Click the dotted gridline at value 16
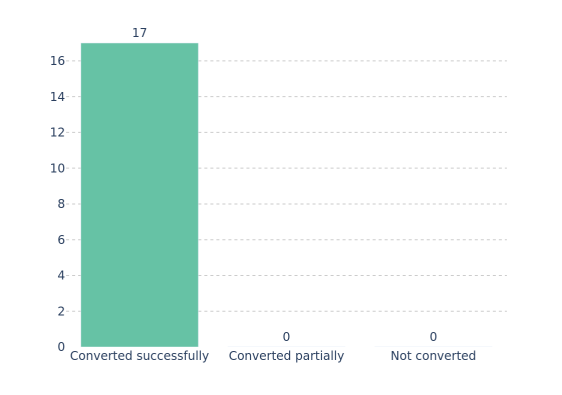Viewport: 562px width, 395px height. pos(353,61)
